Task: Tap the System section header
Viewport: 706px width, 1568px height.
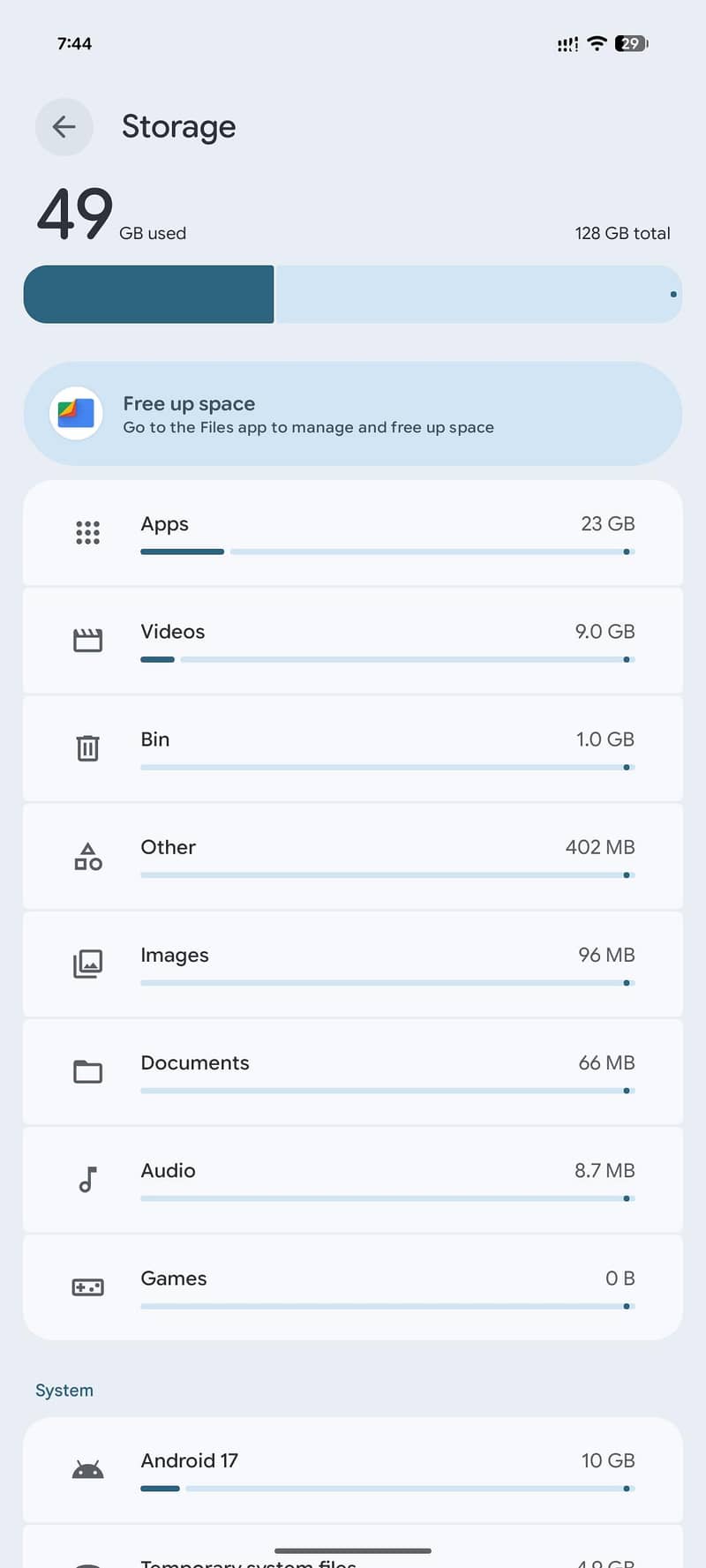Action: click(64, 1391)
